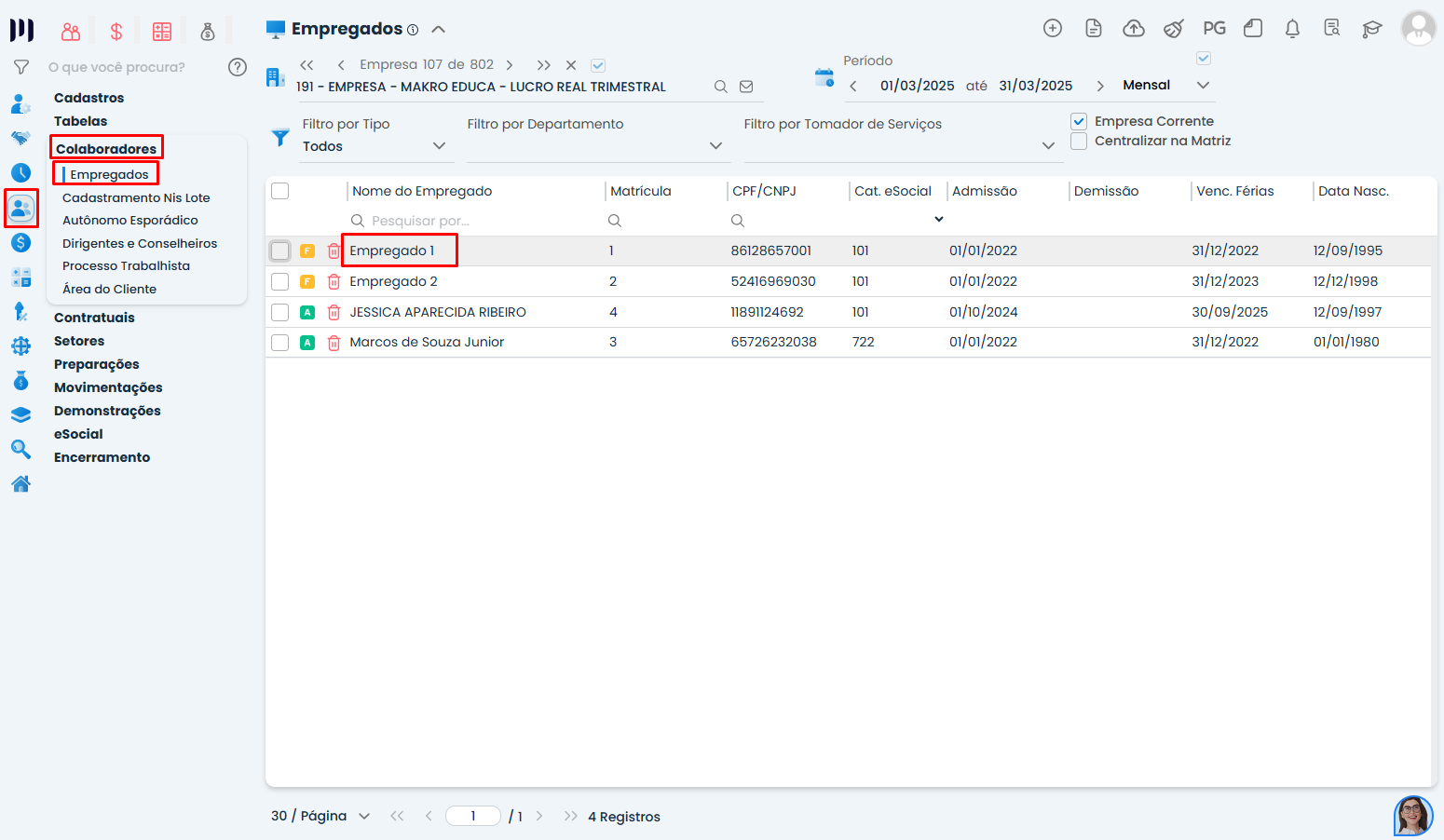Image resolution: width=1444 pixels, height=840 pixels.
Task: Open the Mensal period dropdown
Action: [x=1203, y=85]
